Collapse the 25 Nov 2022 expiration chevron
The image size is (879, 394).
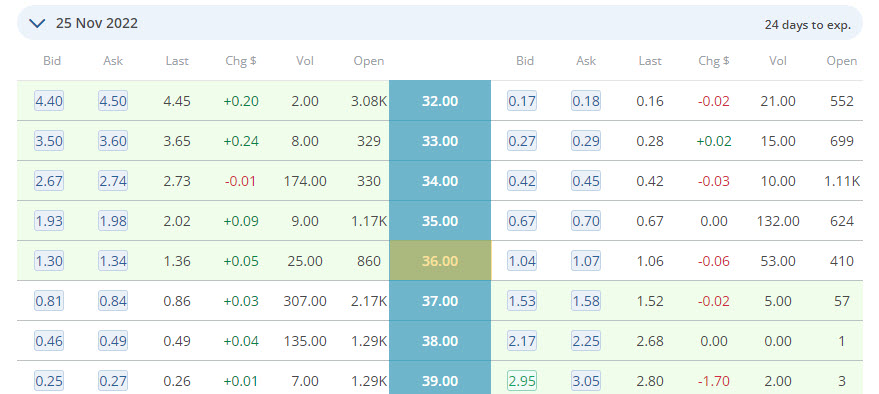(x=37, y=24)
